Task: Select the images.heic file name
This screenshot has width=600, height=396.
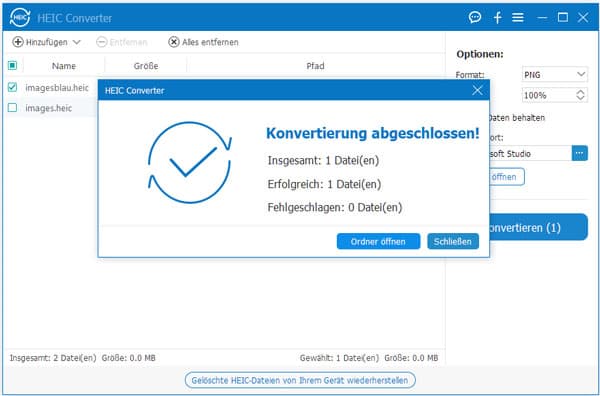Action: [49, 108]
